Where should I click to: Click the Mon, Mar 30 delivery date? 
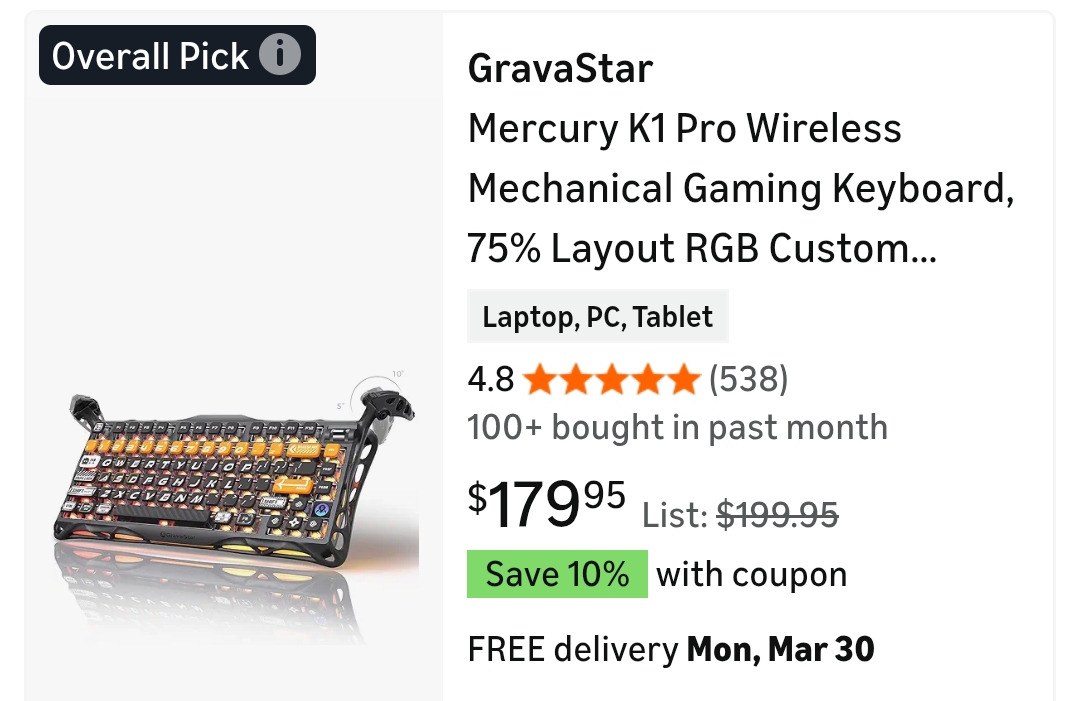pos(780,650)
